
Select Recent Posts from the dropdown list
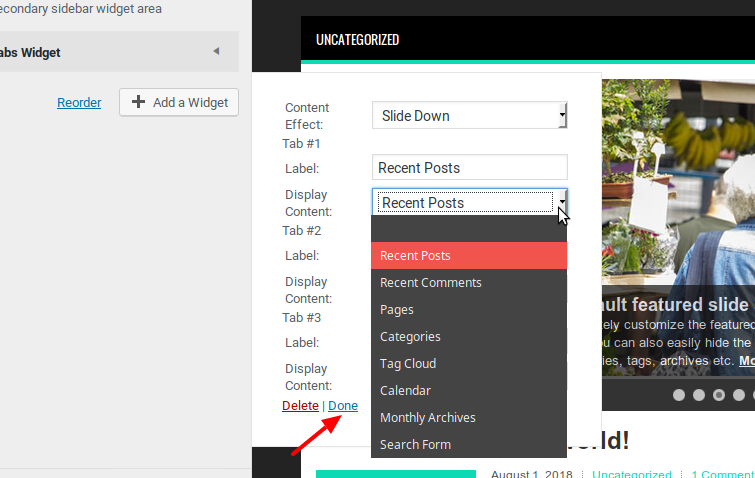[469, 256]
